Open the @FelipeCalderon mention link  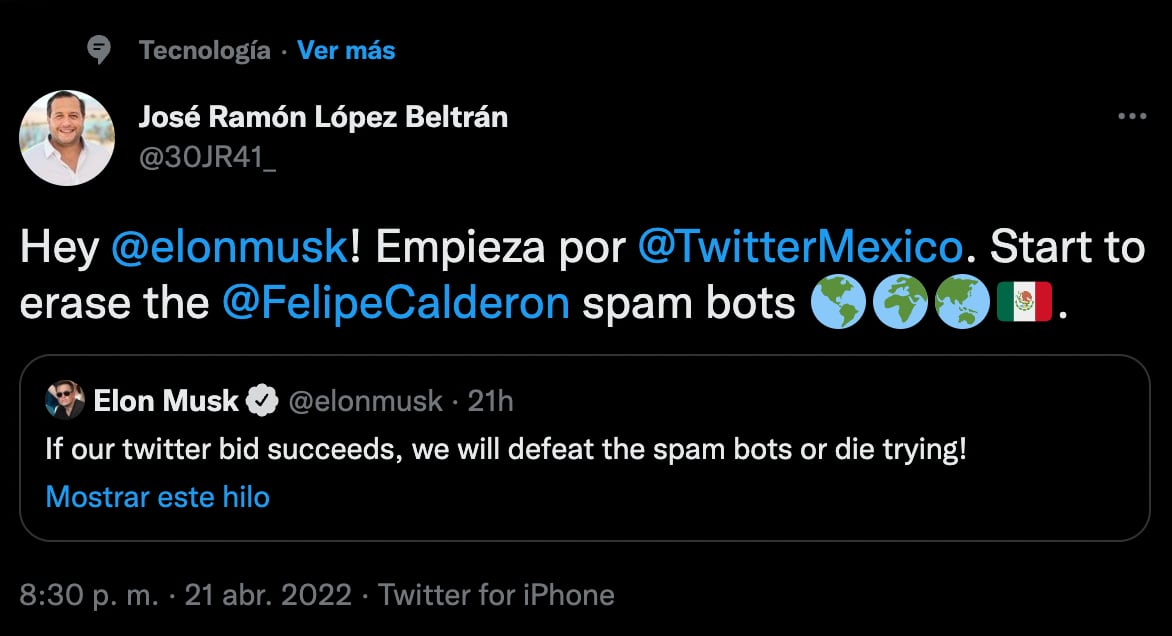pyautogui.click(x=396, y=303)
